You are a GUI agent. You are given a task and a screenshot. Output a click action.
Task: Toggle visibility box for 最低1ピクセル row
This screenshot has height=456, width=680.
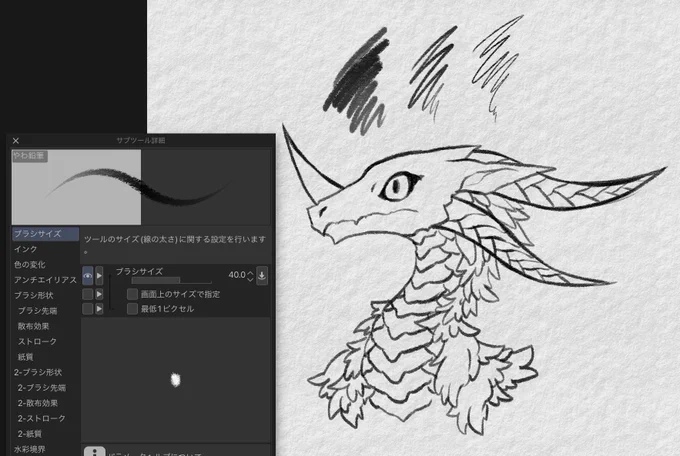(x=88, y=309)
